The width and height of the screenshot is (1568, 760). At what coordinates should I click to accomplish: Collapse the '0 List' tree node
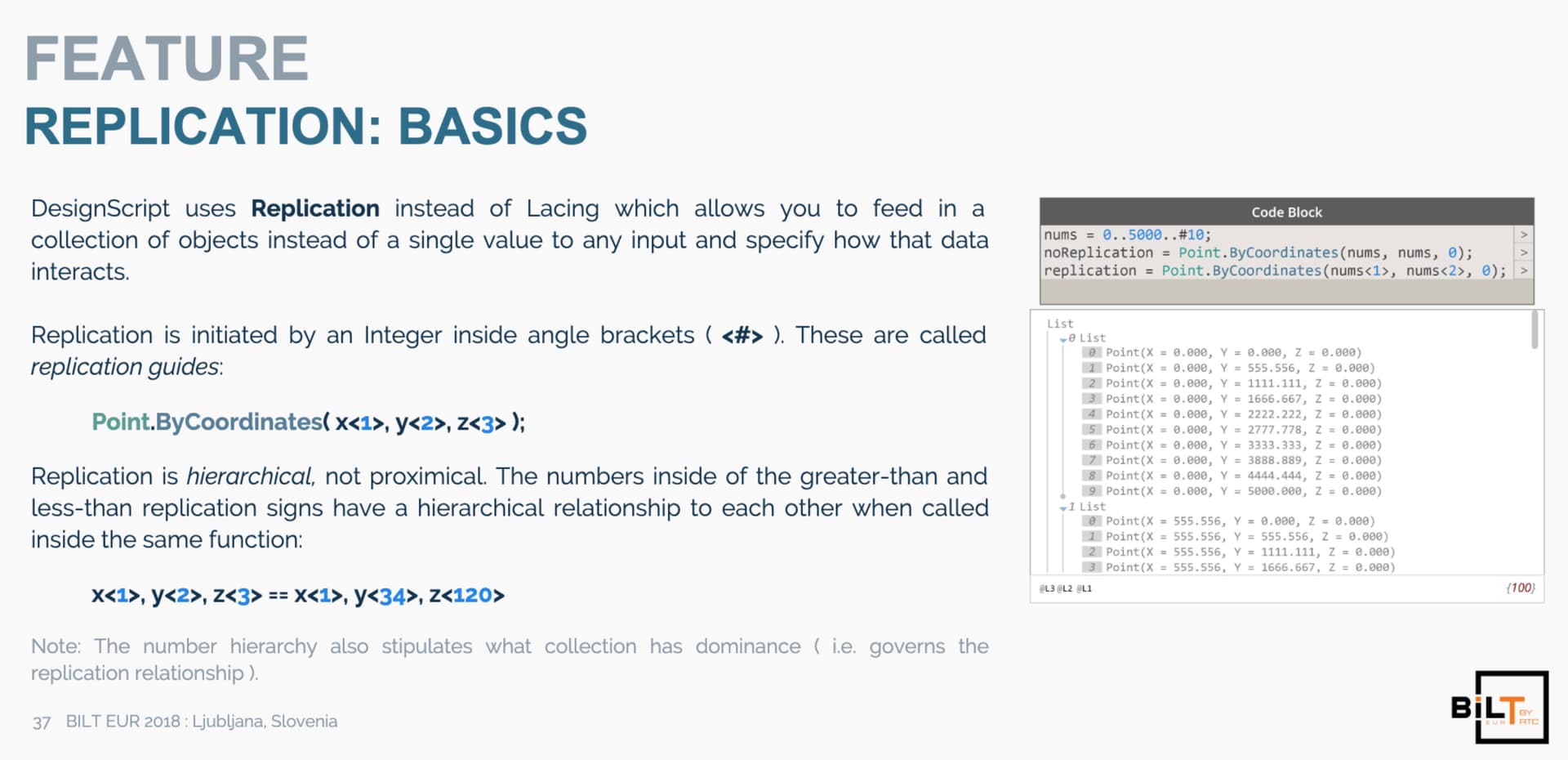1063,339
